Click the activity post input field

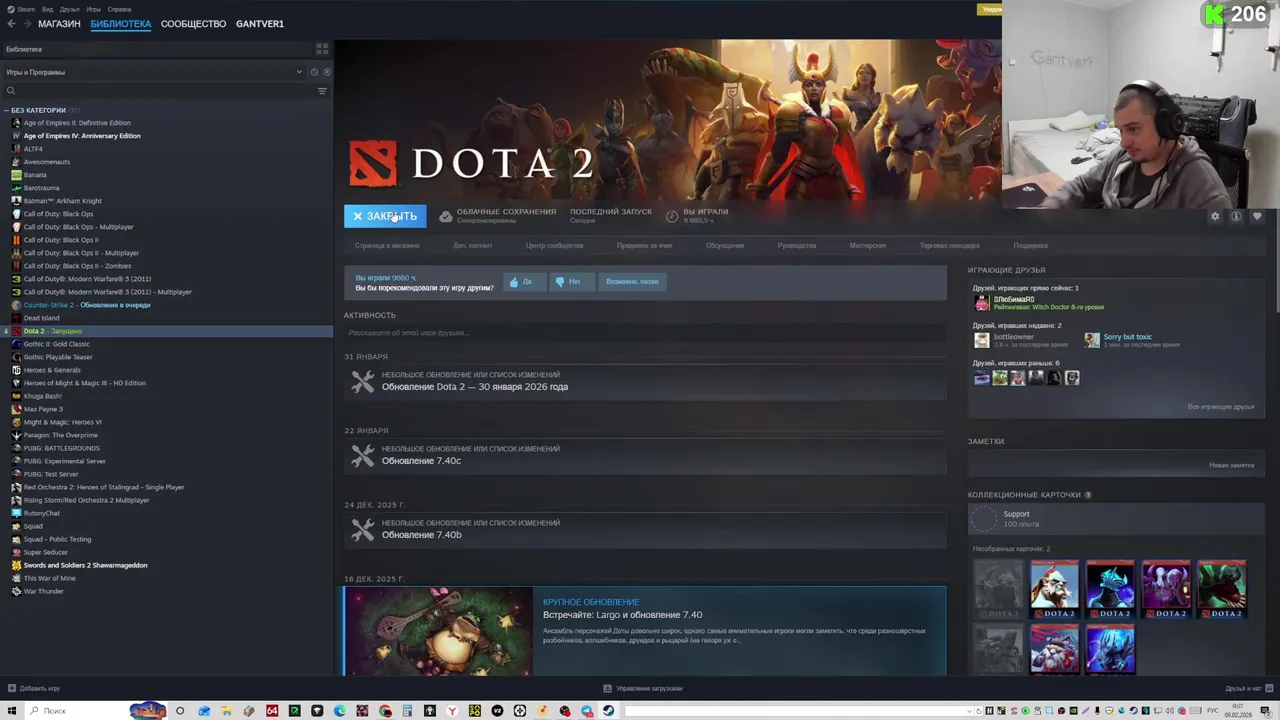click(x=645, y=332)
